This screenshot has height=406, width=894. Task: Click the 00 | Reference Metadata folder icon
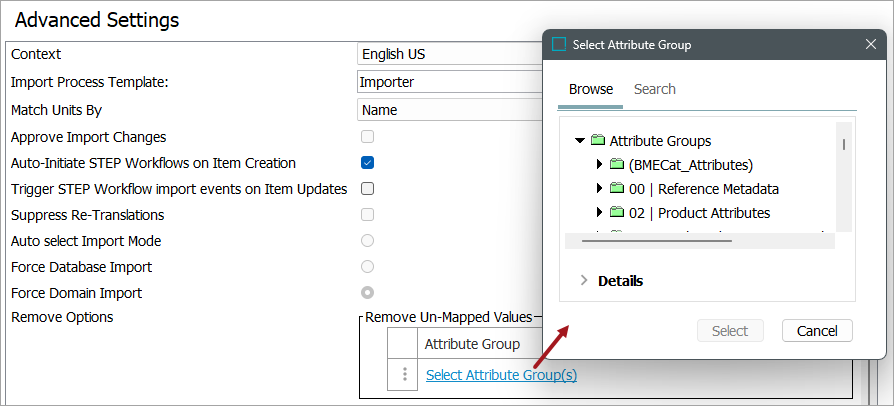coord(617,189)
